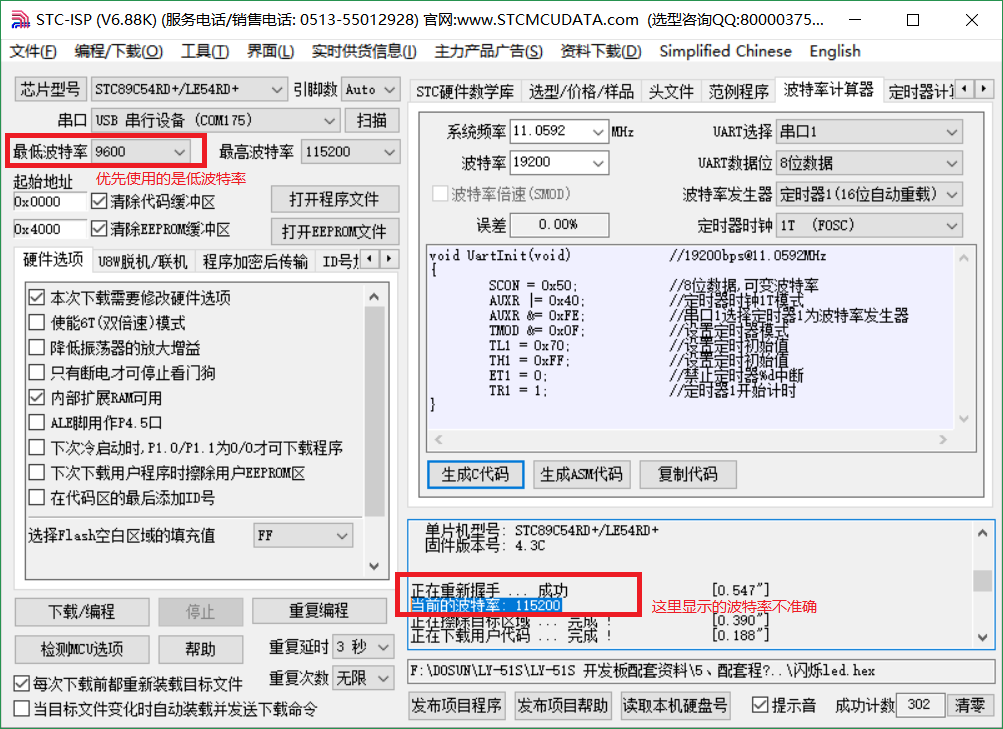Enable 在代码区的最后添加ID号 checkbox
The height and width of the screenshot is (729, 1003).
coord(36,498)
